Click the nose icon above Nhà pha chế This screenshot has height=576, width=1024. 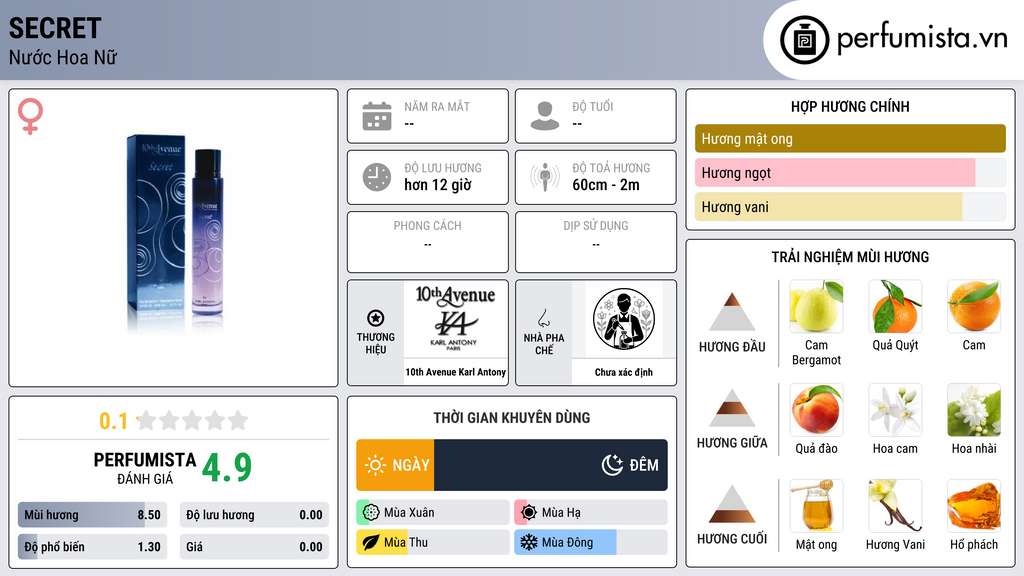(543, 318)
